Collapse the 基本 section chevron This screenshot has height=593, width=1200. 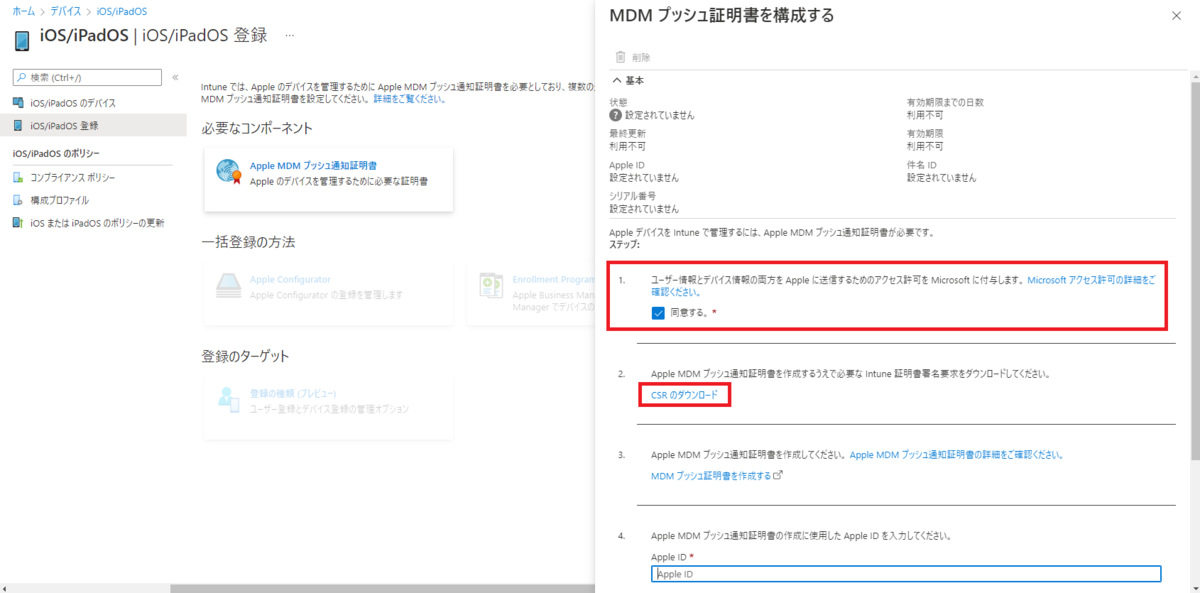pyautogui.click(x=617, y=81)
